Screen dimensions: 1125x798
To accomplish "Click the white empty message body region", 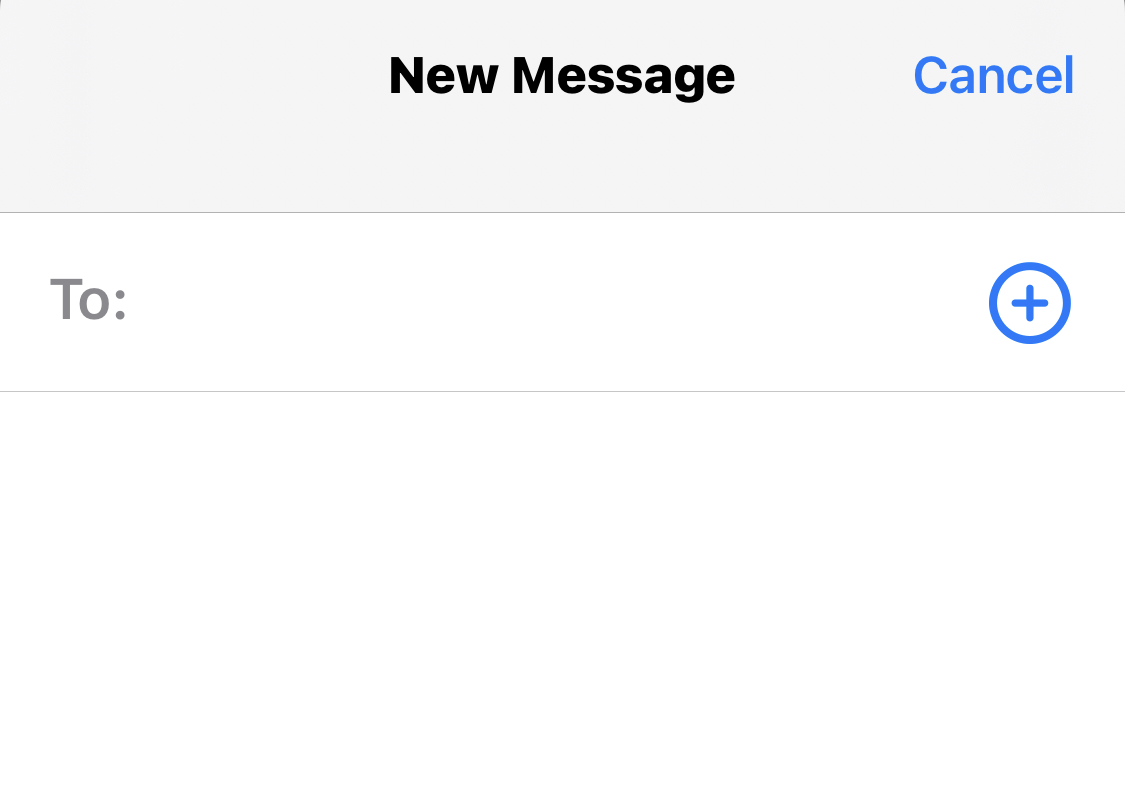I will (562, 594).
